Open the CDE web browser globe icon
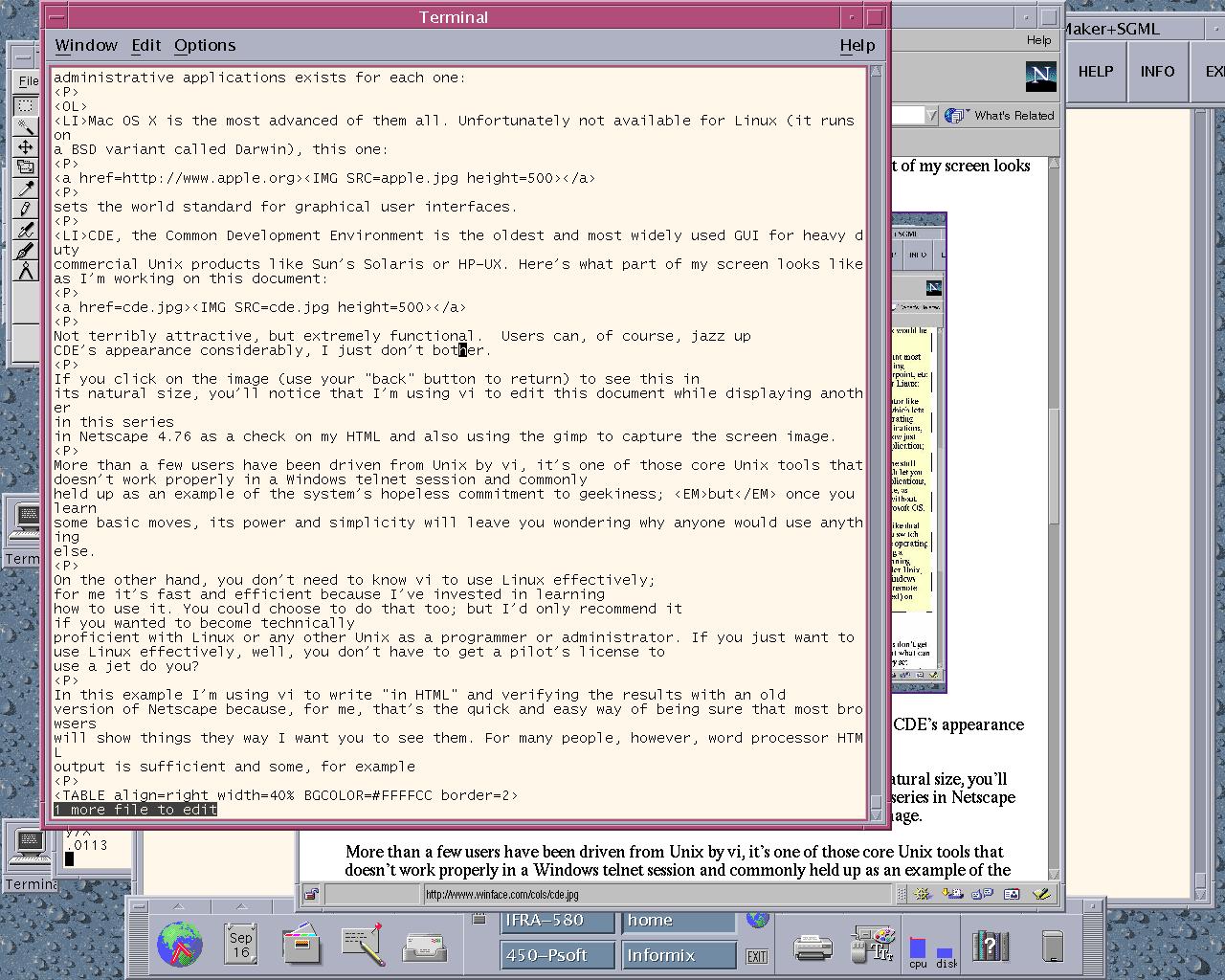Screen dimensions: 1225x980 click(180, 945)
